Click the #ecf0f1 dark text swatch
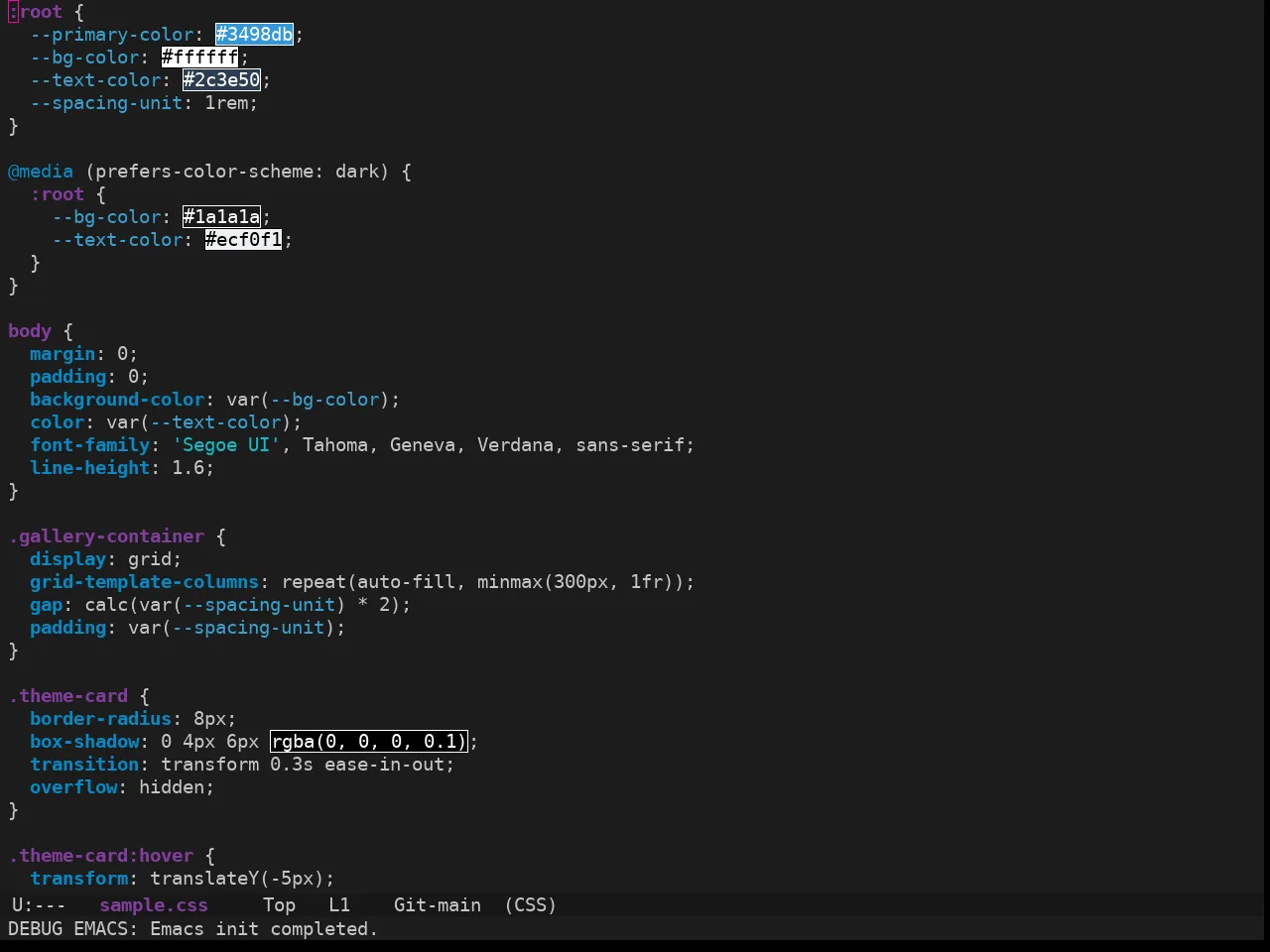The width and height of the screenshot is (1270, 952). pyautogui.click(x=244, y=240)
